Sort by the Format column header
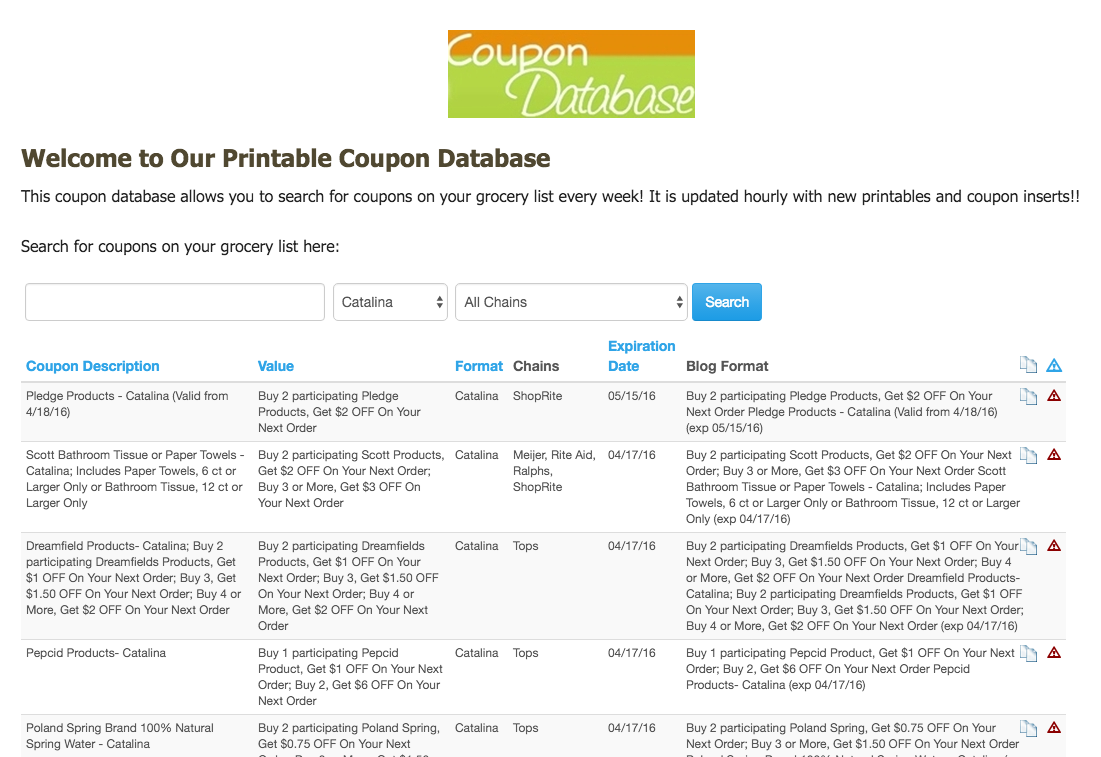The image size is (1101, 757). (478, 366)
